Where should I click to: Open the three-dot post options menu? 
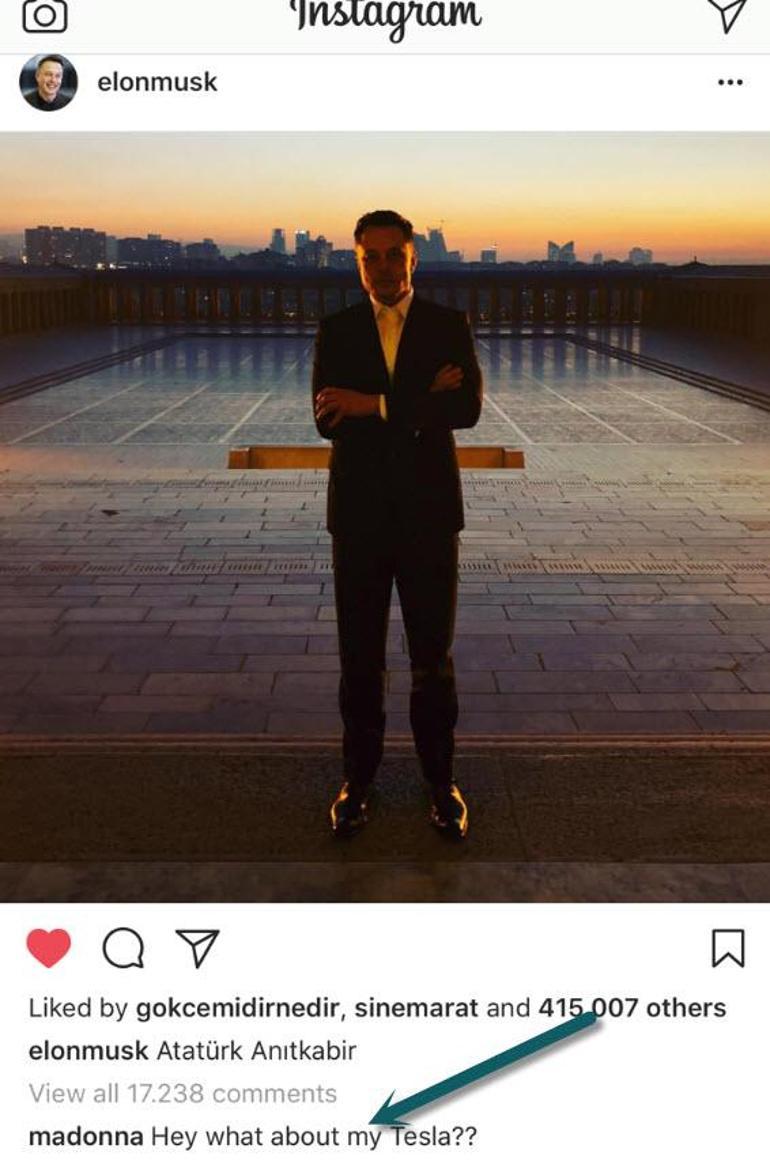tap(730, 82)
